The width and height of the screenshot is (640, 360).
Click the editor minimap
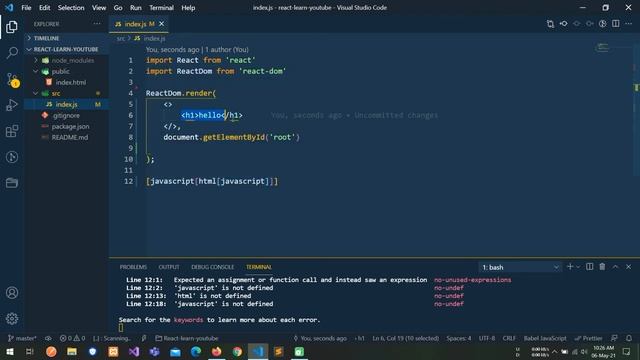(x=602, y=48)
